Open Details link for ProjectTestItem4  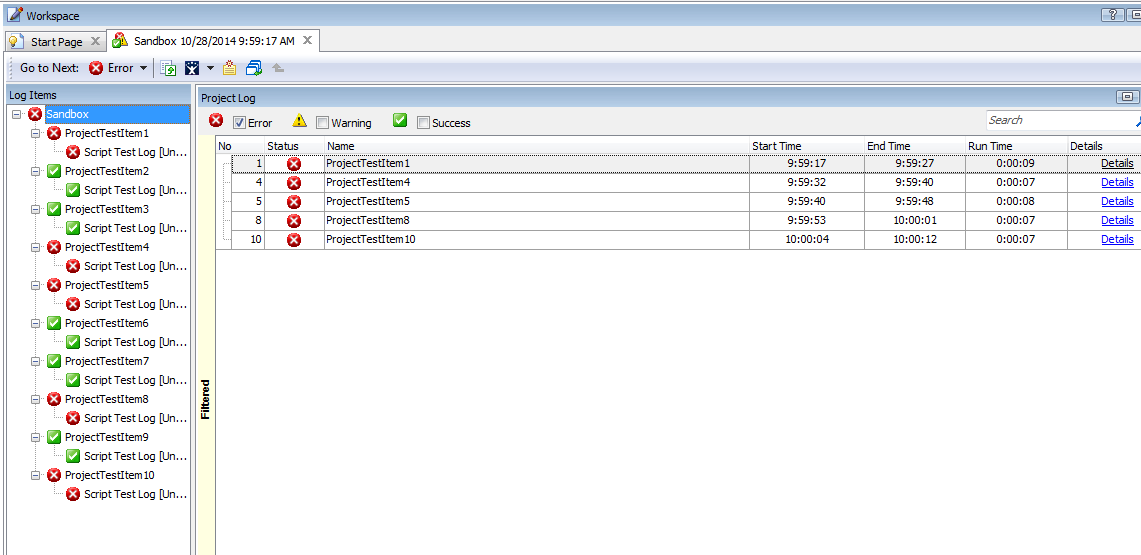[x=1117, y=182]
